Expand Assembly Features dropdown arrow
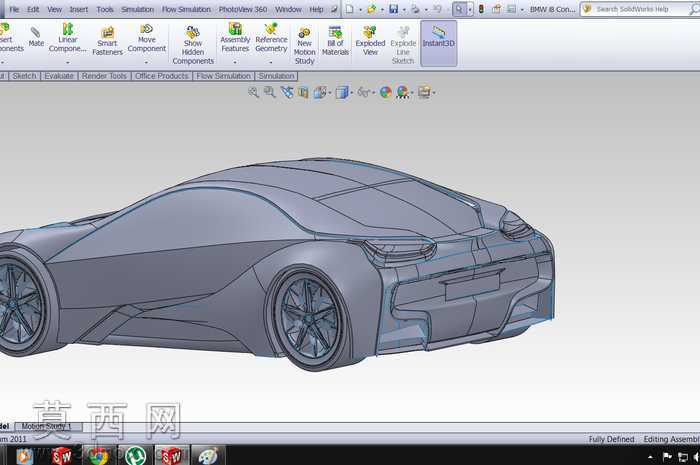The height and width of the screenshot is (465, 700). point(235,62)
